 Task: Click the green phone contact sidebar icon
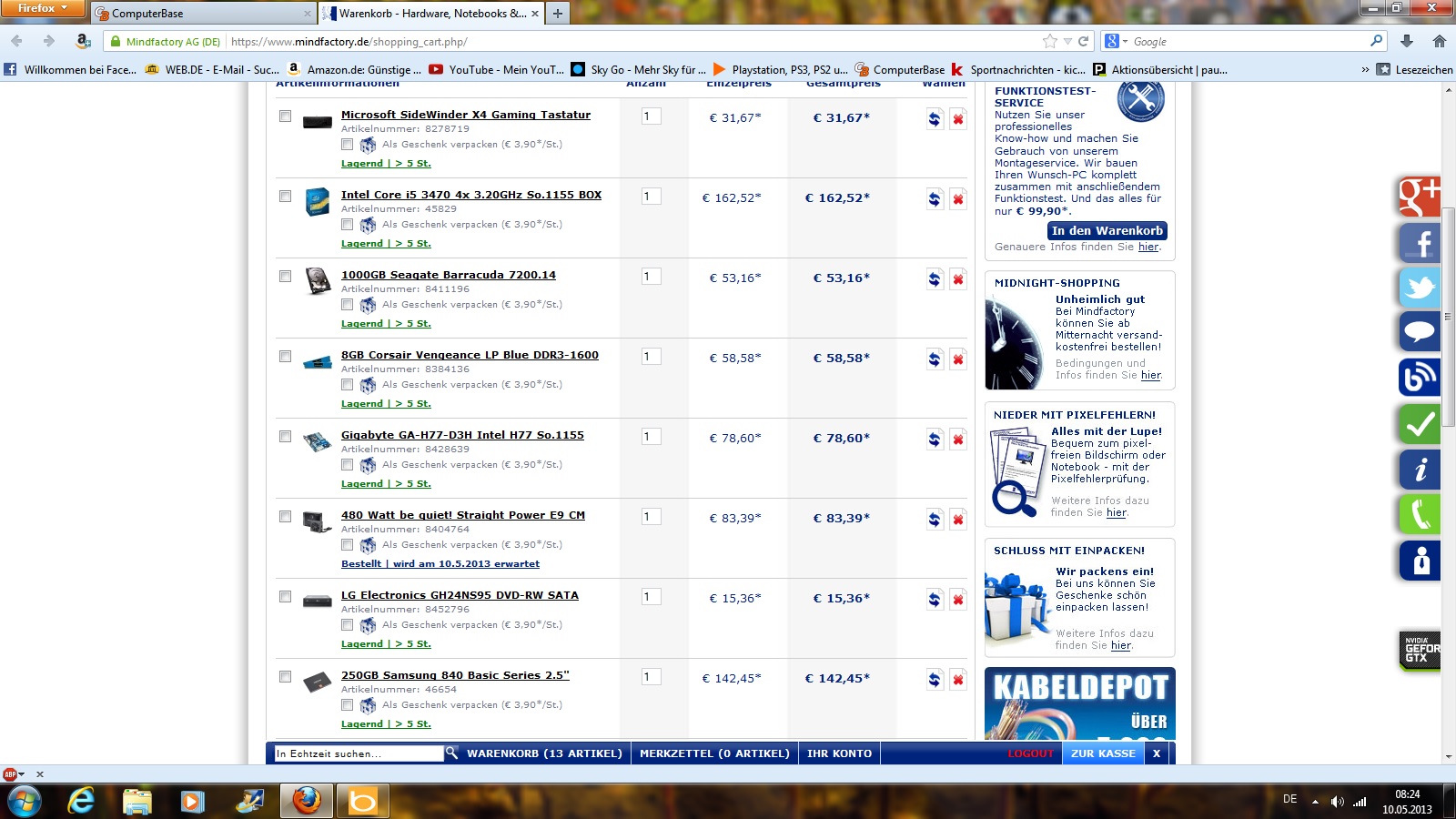pyautogui.click(x=1420, y=515)
